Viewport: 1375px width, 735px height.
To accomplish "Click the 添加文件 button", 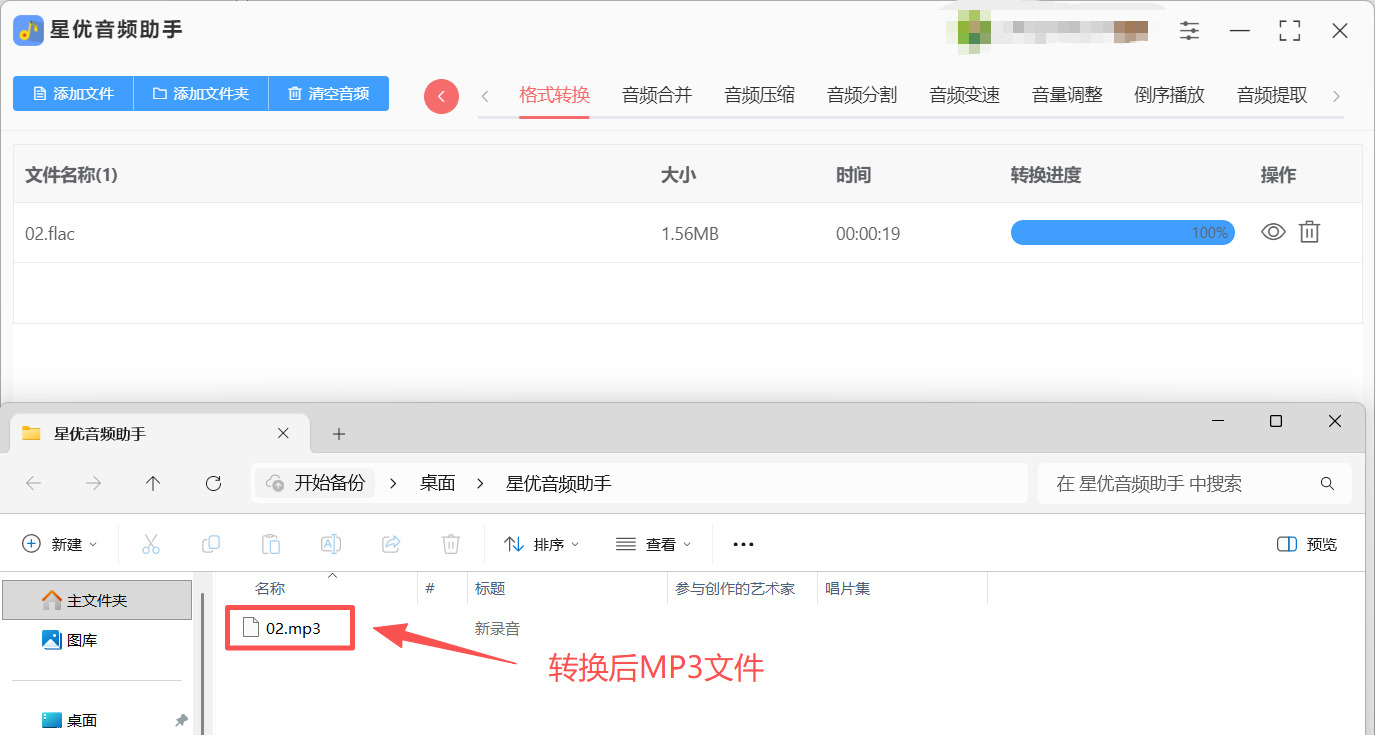I will click(73, 94).
